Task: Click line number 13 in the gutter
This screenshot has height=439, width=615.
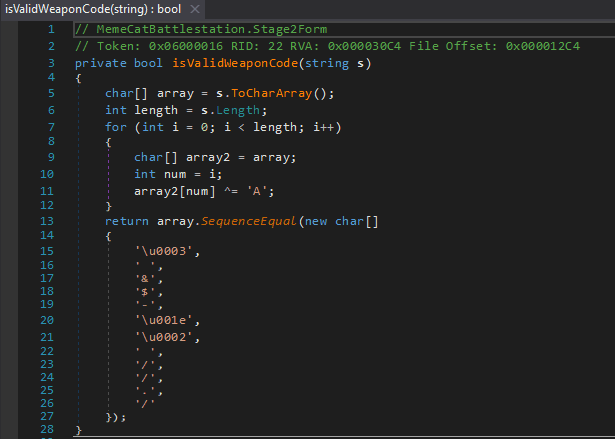Action: pos(47,221)
